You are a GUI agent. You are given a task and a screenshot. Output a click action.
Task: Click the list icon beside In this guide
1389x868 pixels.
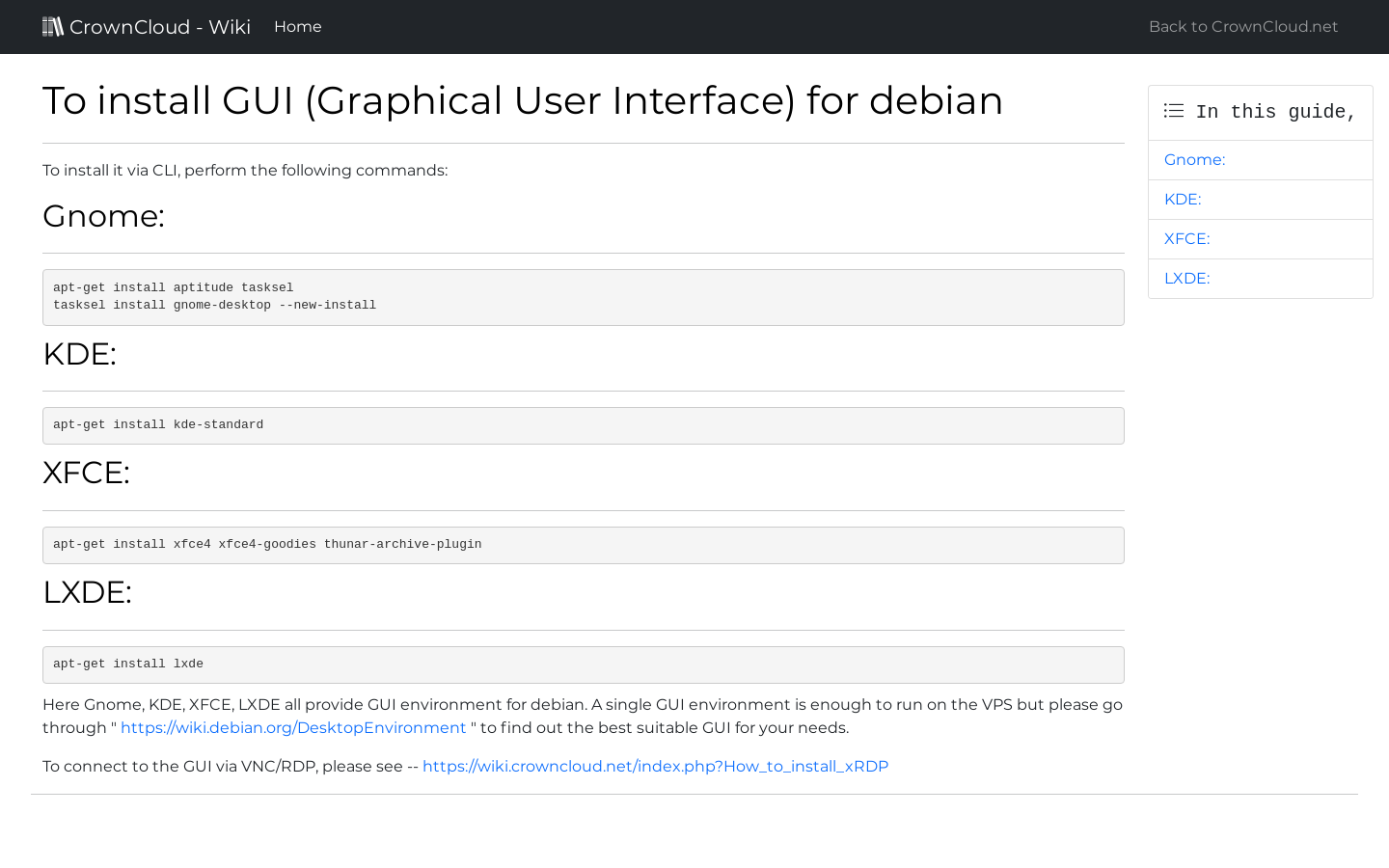1174,111
